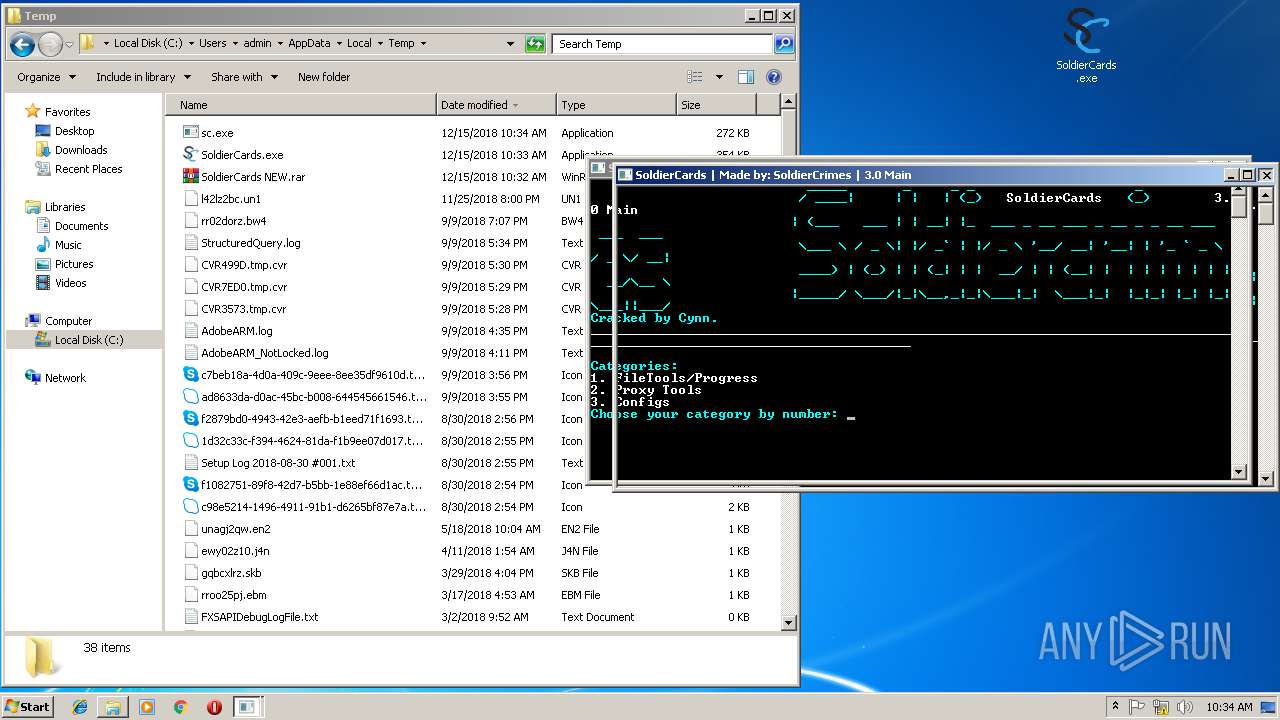This screenshot has width=1280, height=720.
Task: Select Computer in the navigation pane
Action: 68,321
